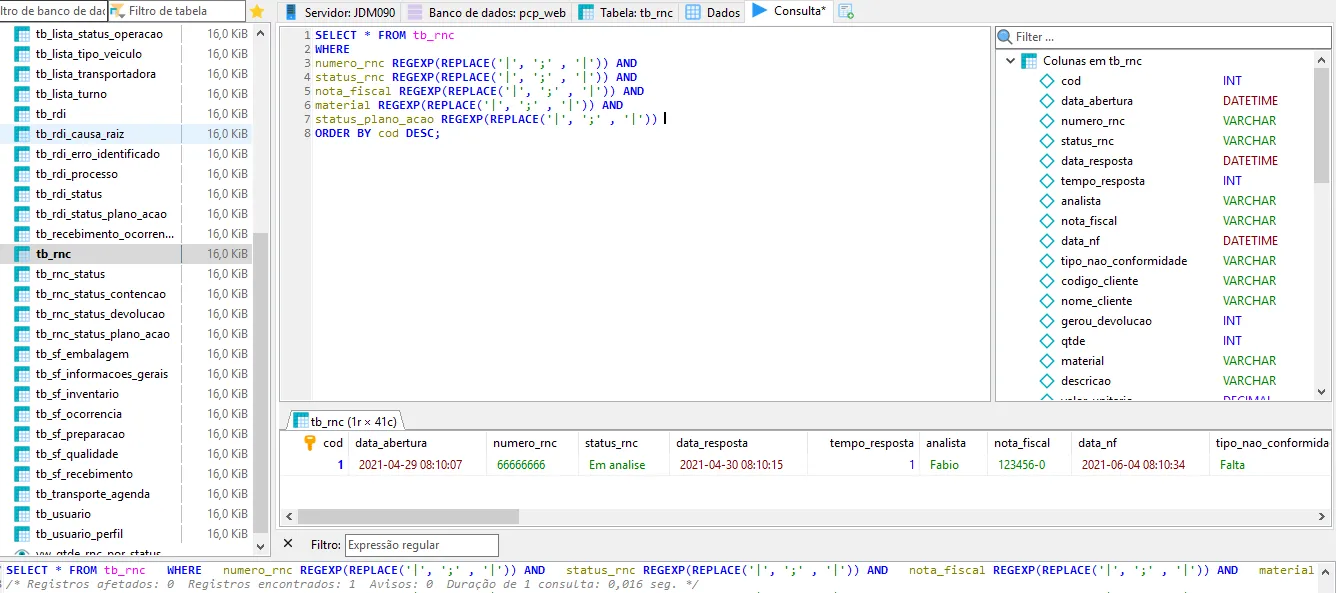Click the diamond icon next to data_abertura
This screenshot has width=1336, height=593.
tap(1047, 101)
